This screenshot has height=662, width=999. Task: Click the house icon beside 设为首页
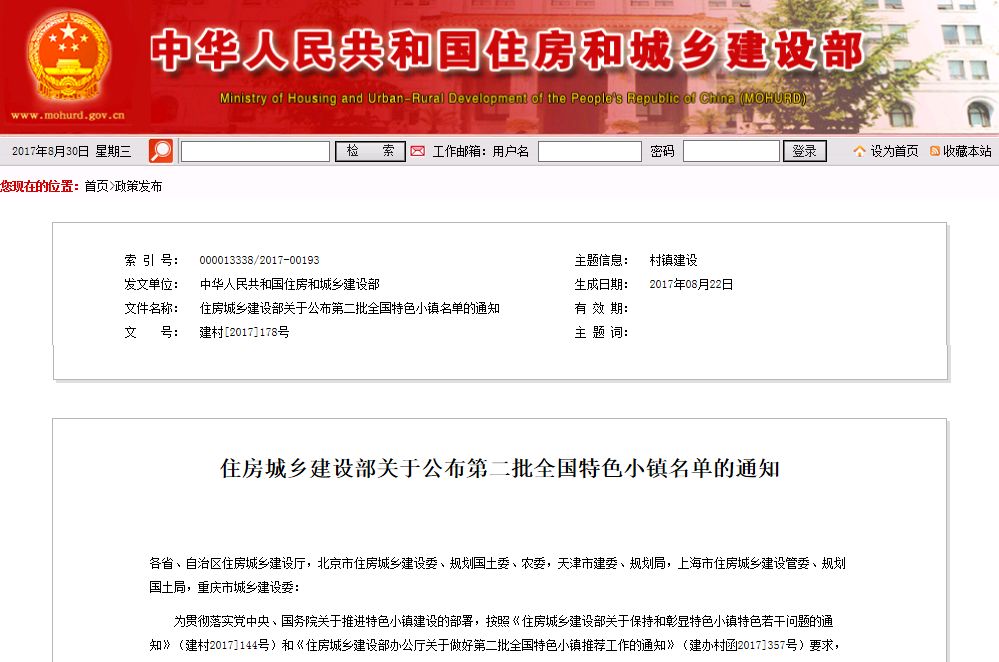(x=859, y=151)
